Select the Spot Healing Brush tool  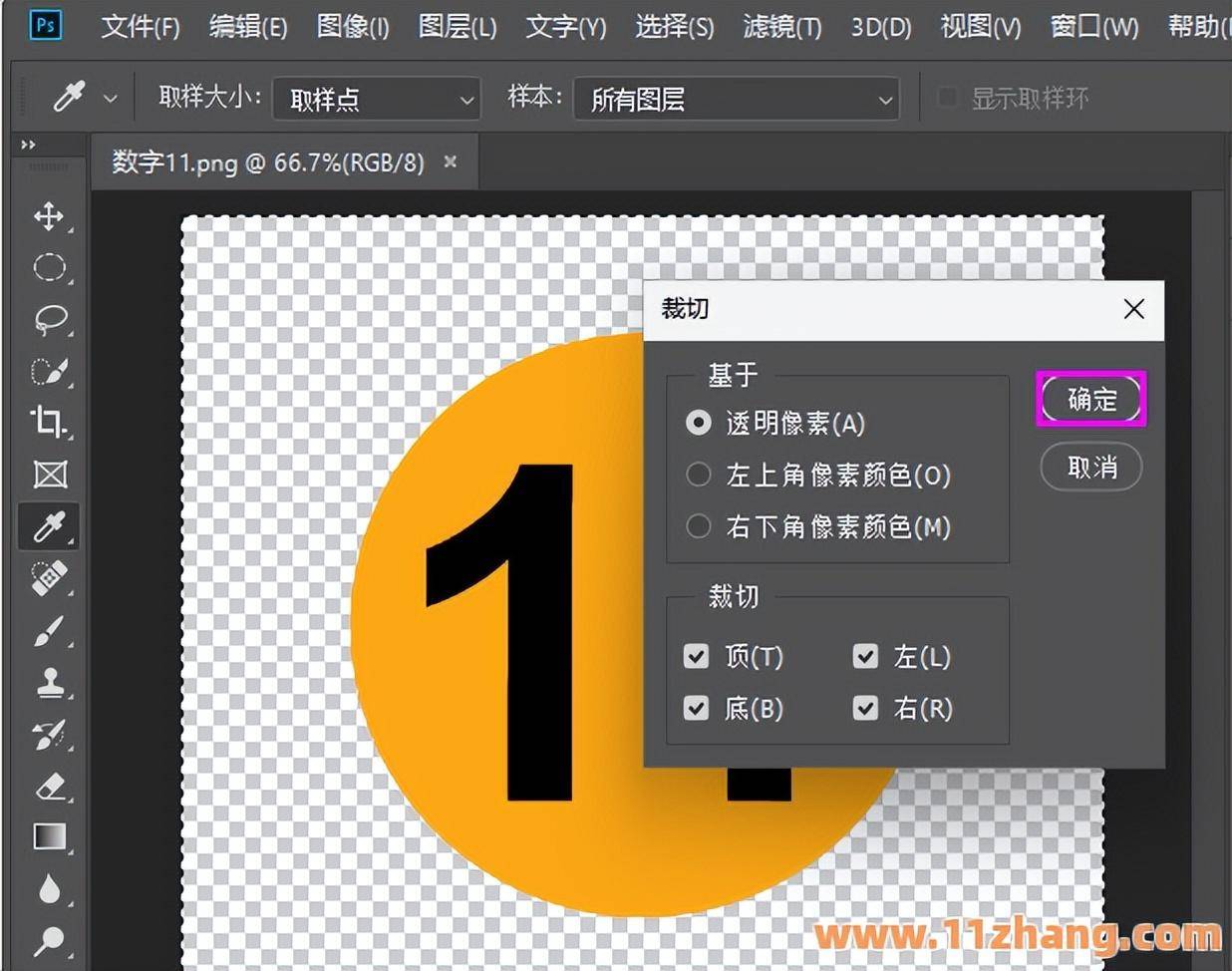49,578
